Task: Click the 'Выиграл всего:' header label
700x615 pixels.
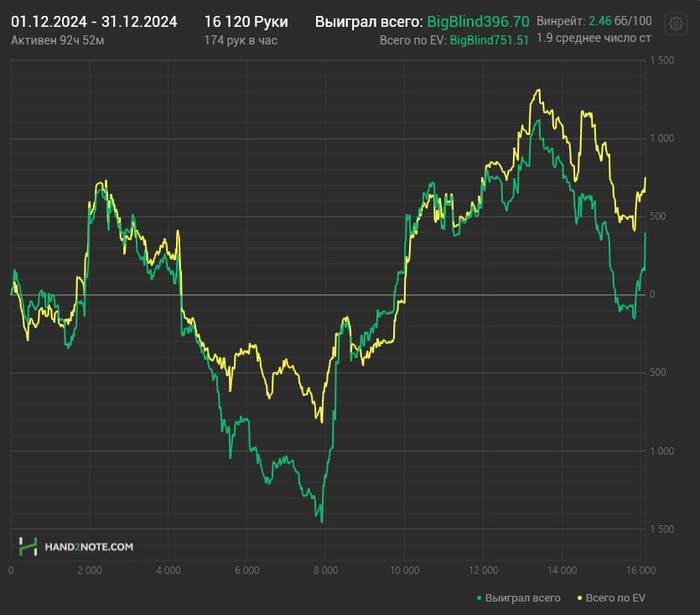Action: pos(369,21)
